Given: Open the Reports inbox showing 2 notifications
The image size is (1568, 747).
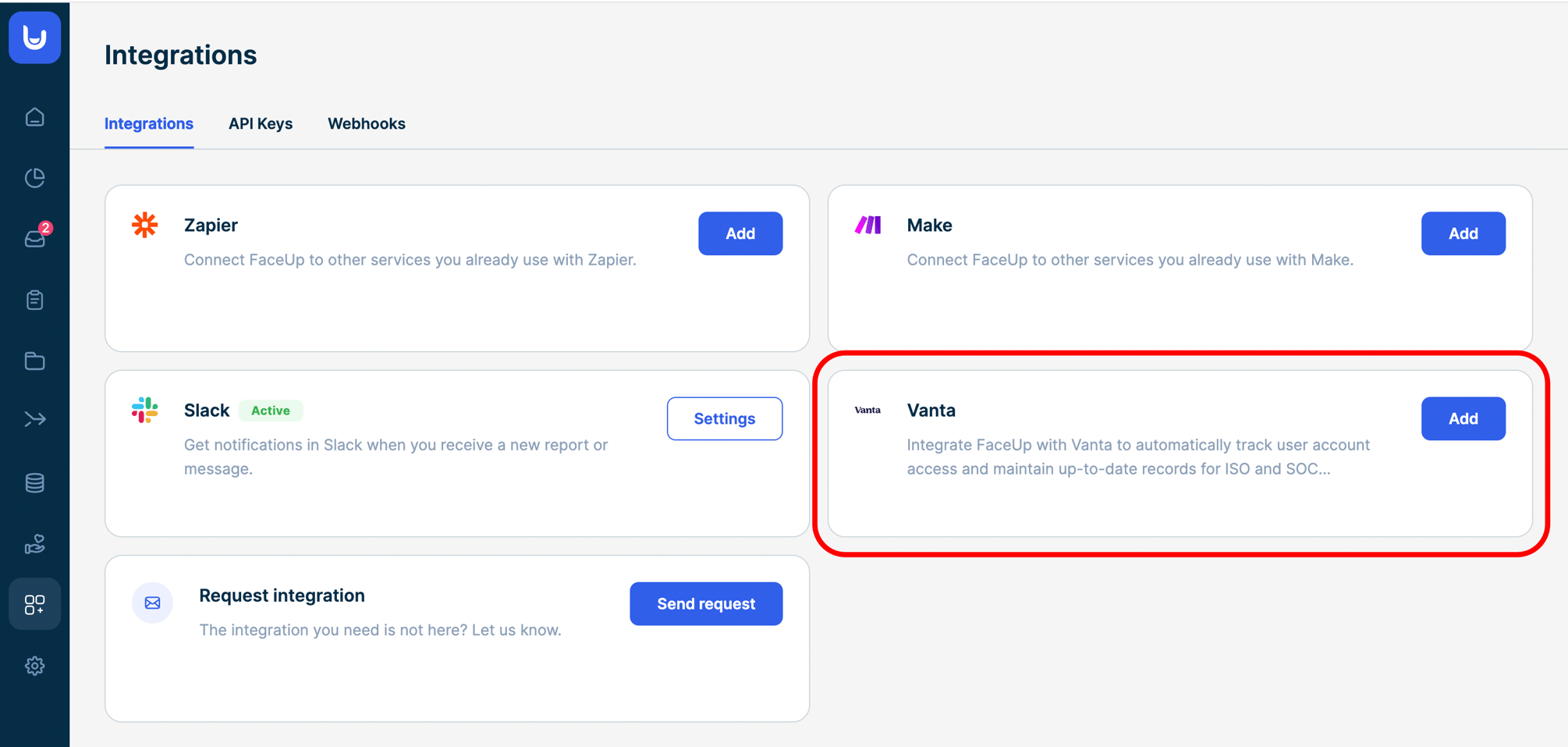Looking at the screenshot, I should pos(34,238).
